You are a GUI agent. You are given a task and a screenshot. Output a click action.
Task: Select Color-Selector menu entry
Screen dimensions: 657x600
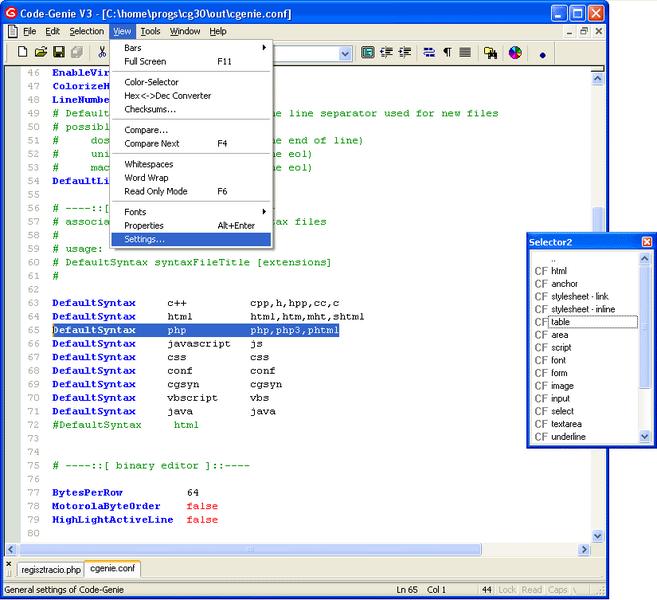(191, 82)
